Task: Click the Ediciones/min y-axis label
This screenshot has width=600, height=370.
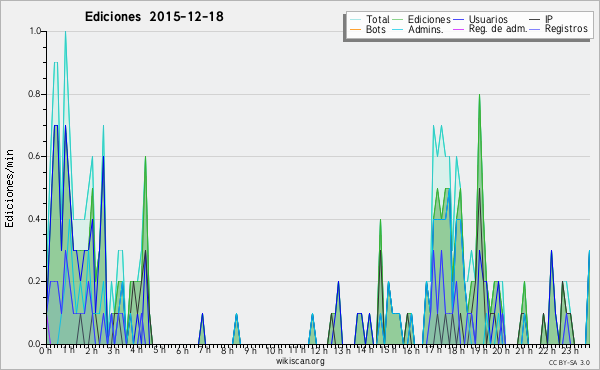Action: click(x=9, y=188)
